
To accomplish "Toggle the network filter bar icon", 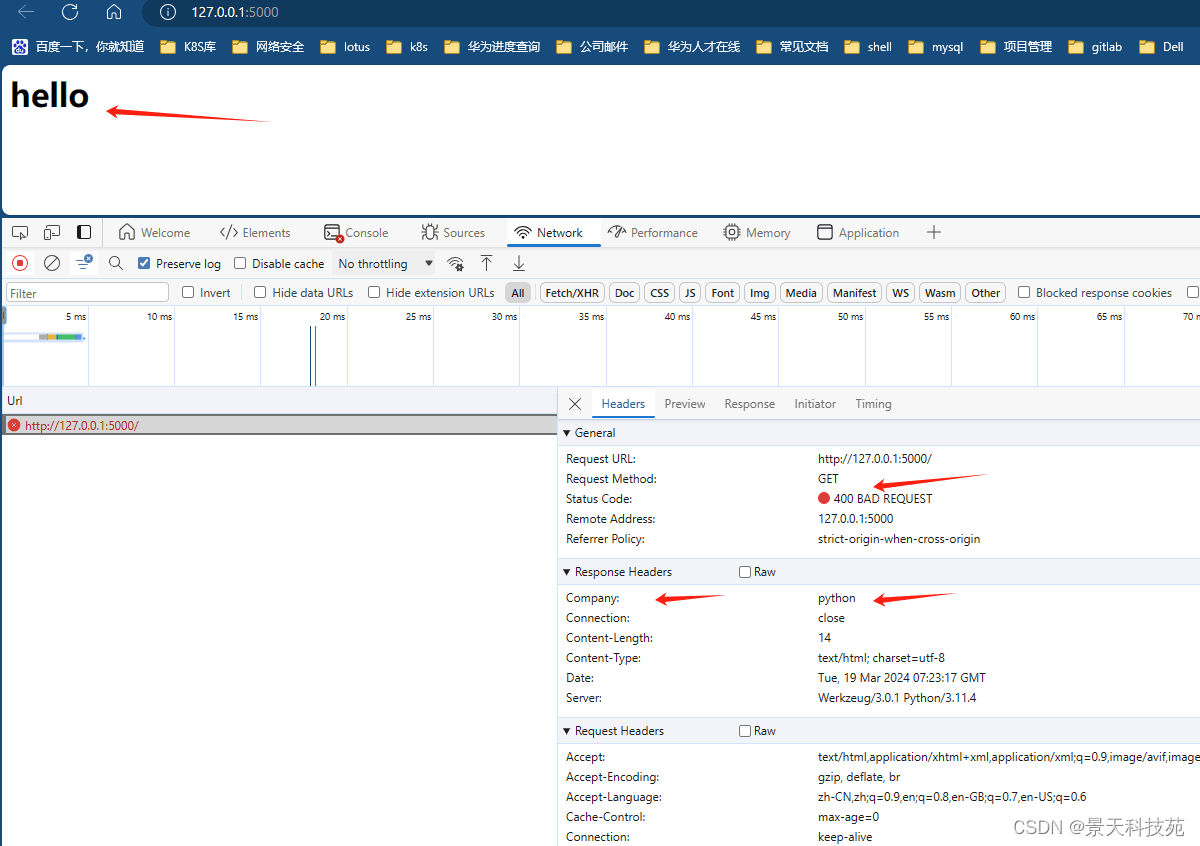I will pos(85,263).
